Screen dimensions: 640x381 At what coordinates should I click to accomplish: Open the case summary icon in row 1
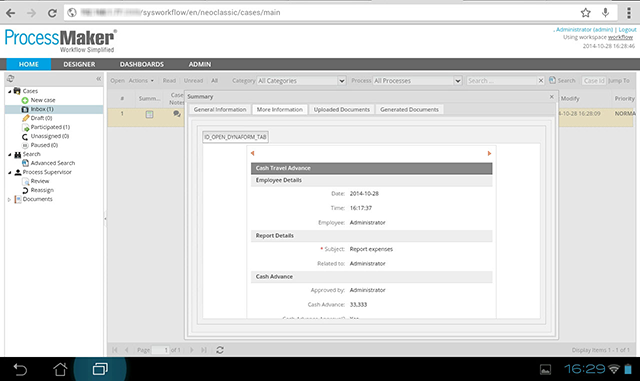[149, 114]
